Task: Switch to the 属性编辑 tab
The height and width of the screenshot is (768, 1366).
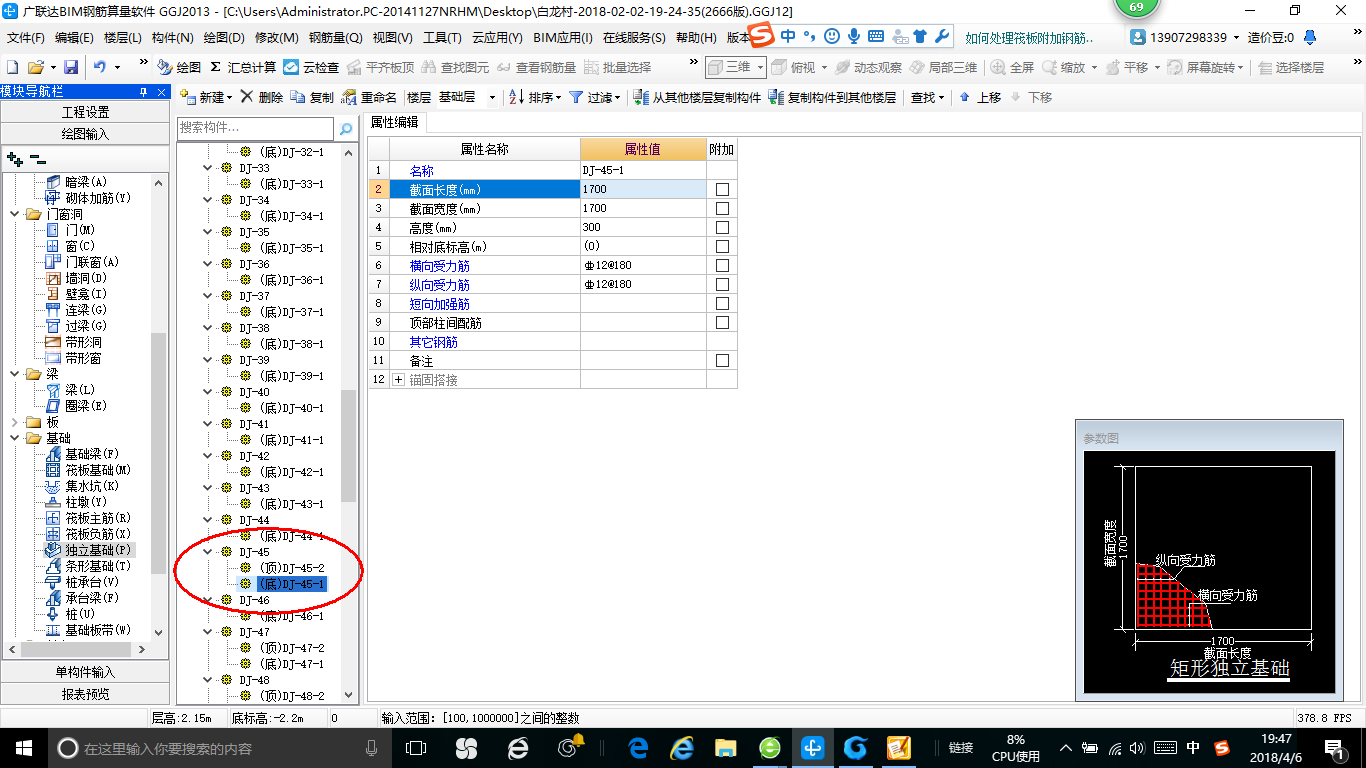Action: 394,122
